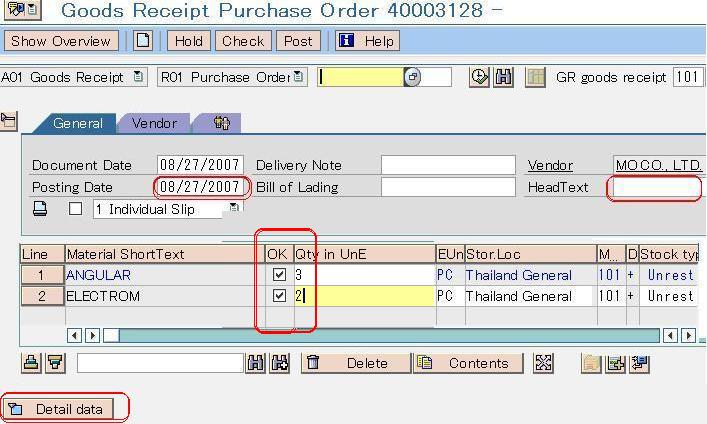Click the Qty in UnE column header

[364, 254]
